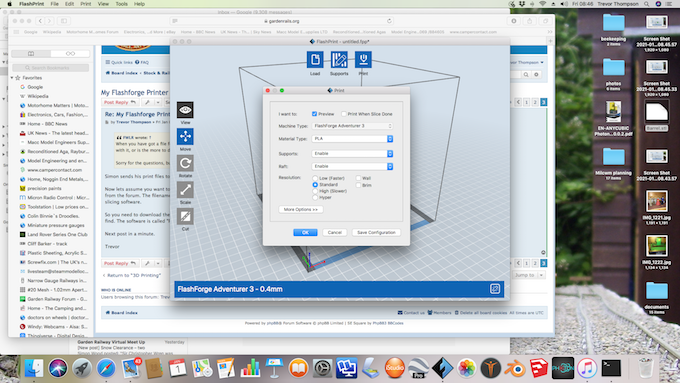The height and width of the screenshot is (383, 680).
Task: Click the Load file icon in FlashPrint
Action: point(315,59)
